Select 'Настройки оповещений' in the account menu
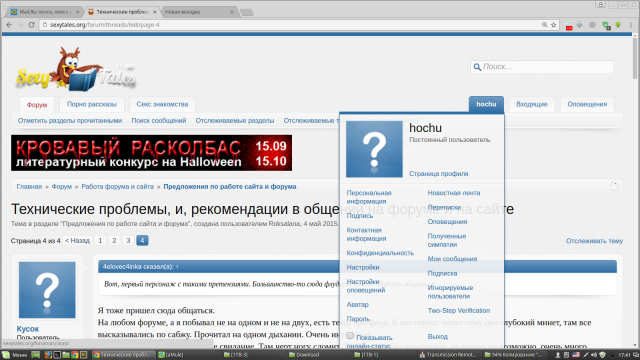 pos(366,286)
